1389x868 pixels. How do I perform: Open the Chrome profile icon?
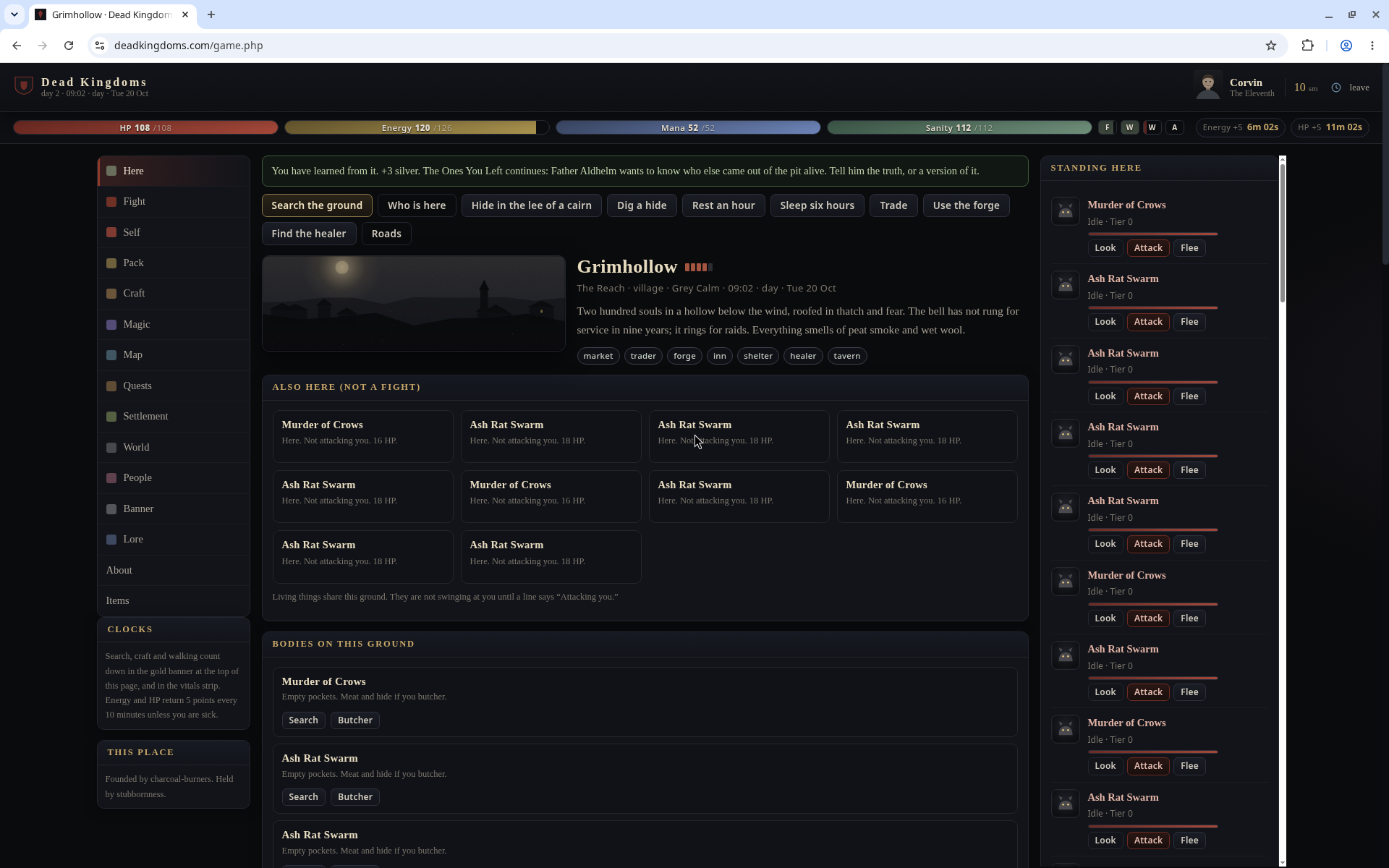tap(1346, 46)
